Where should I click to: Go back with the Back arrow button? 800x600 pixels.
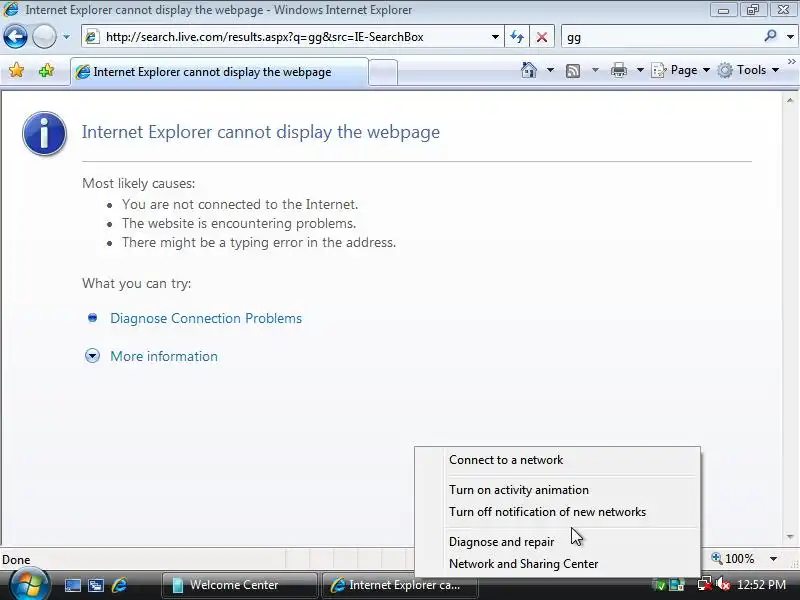[x=15, y=37]
